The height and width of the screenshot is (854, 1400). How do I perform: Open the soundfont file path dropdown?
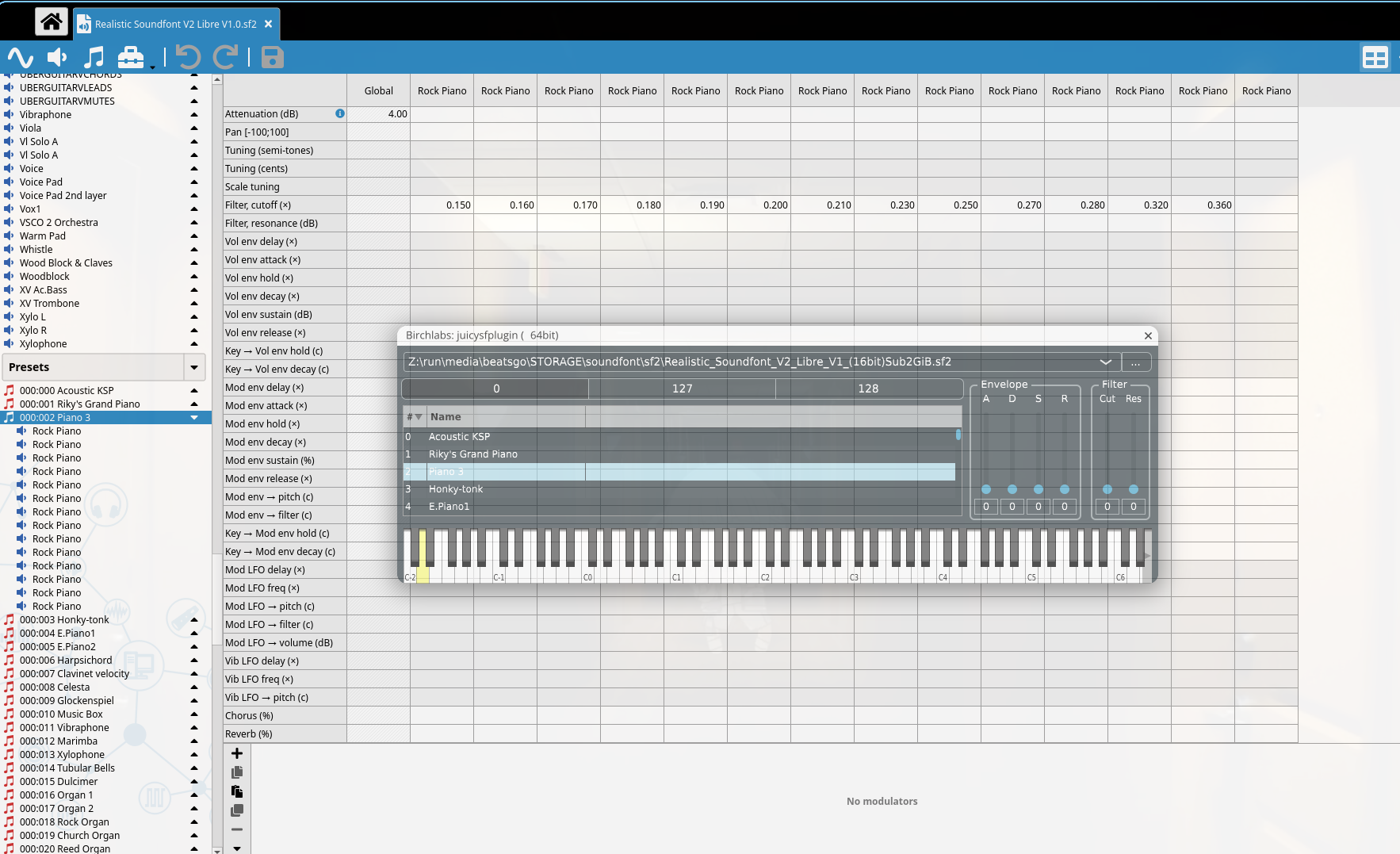[1105, 362]
